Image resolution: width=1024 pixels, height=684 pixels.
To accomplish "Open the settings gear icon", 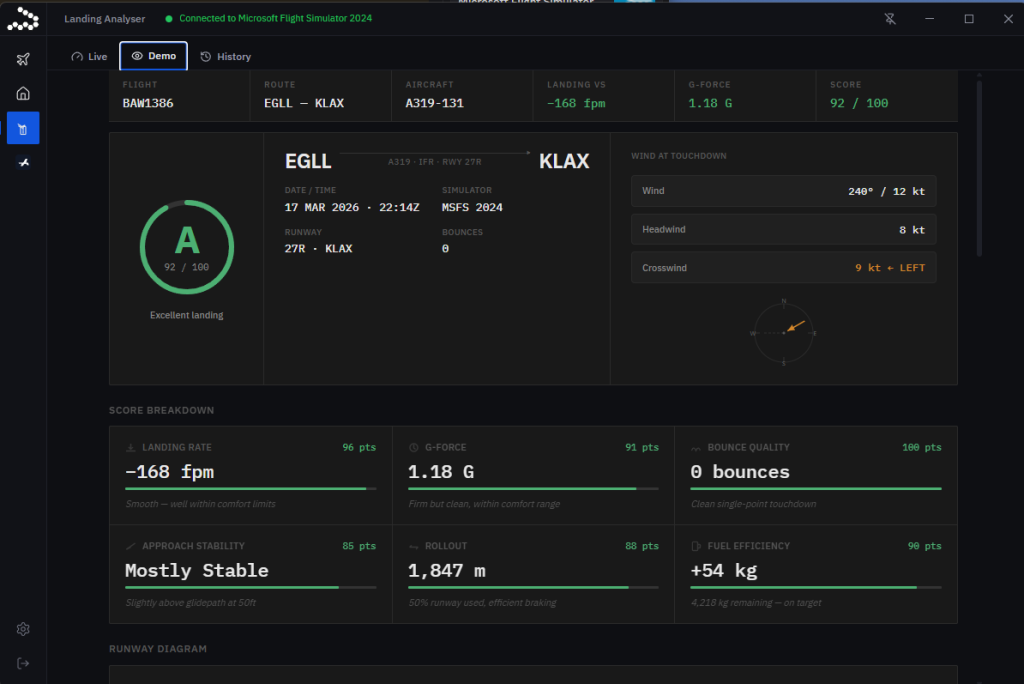I will pos(23,629).
